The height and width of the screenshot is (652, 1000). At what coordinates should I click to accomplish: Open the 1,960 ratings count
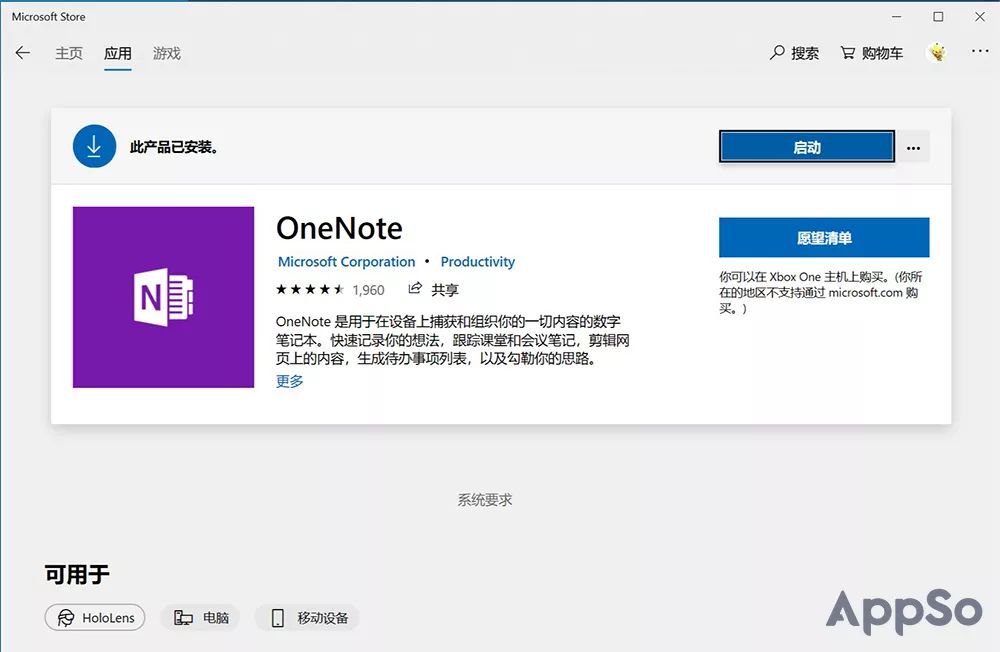369,290
